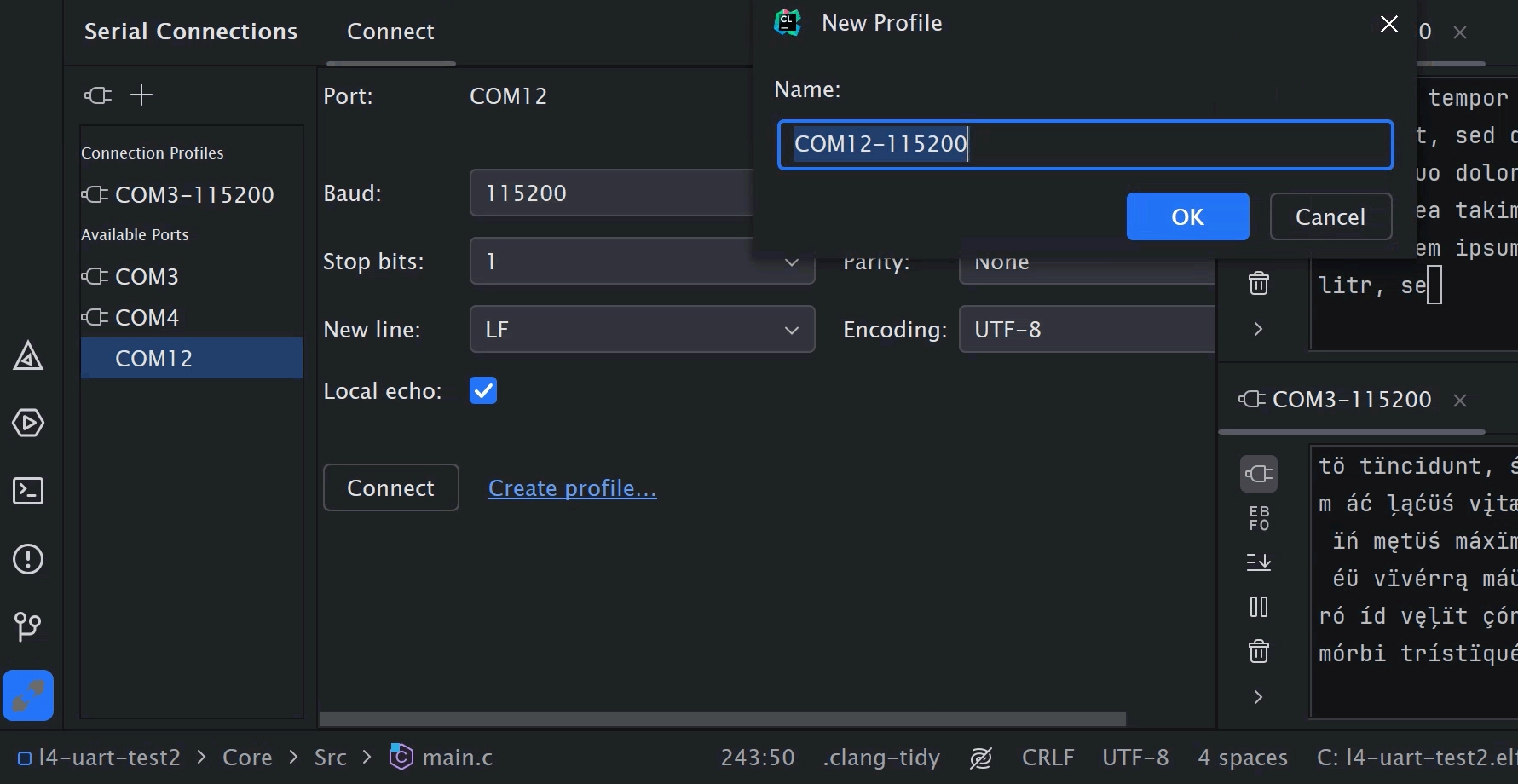Add a new connection with plus icon
This screenshot has height=784, width=1518.
[x=141, y=95]
